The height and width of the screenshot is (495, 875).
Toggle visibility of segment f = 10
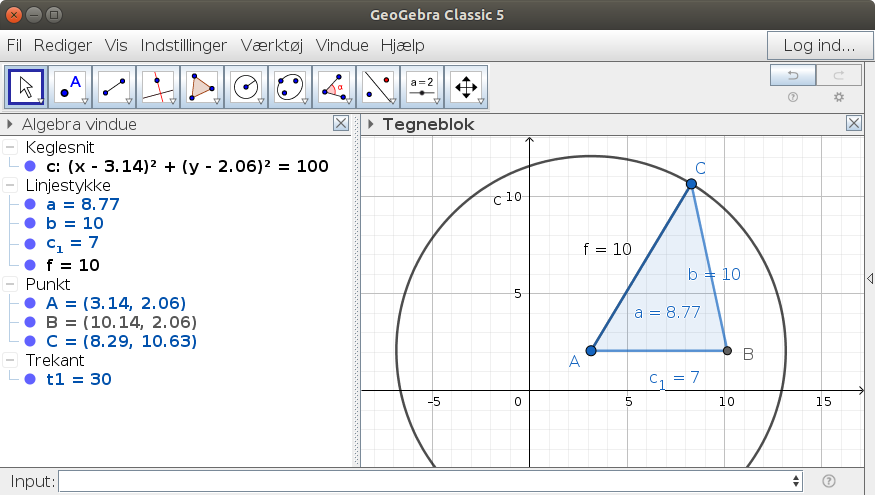click(x=30, y=265)
